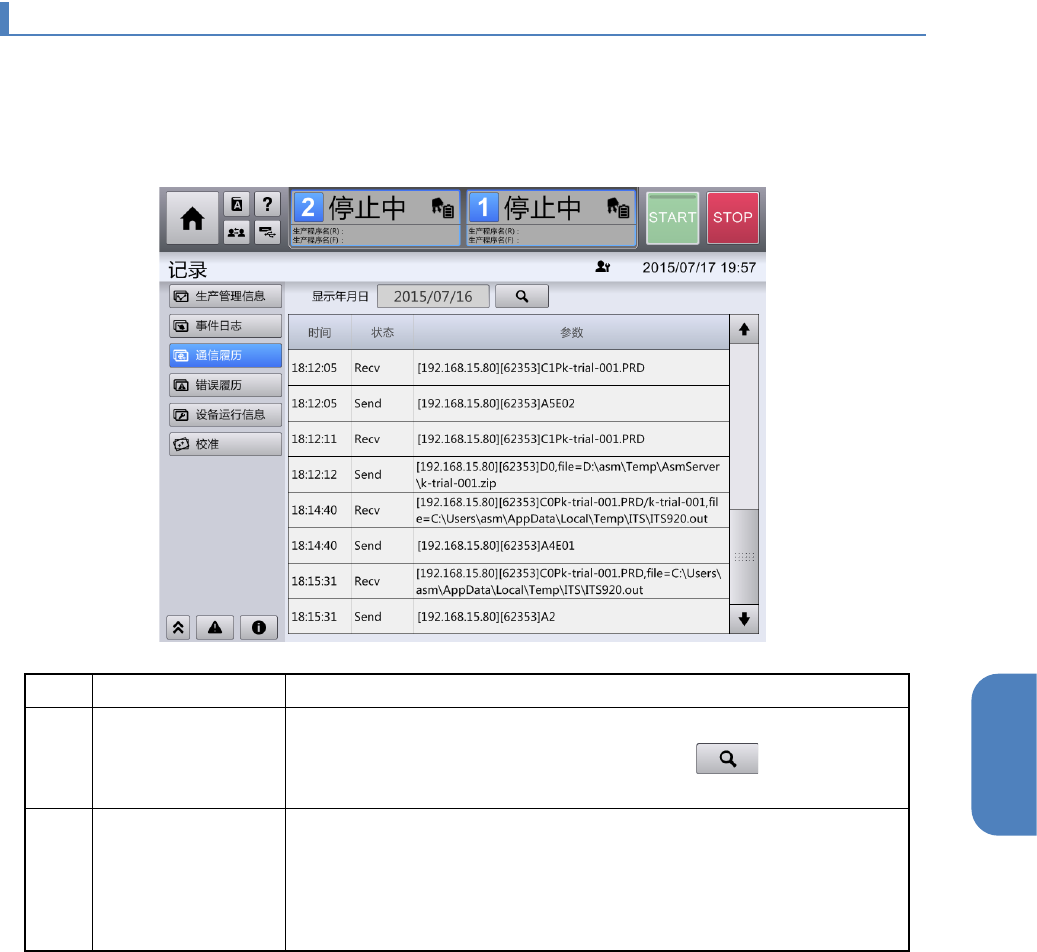This screenshot has height=952, width=1037.
Task: Click the logged-in user icon near date
Action: pyautogui.click(x=602, y=267)
